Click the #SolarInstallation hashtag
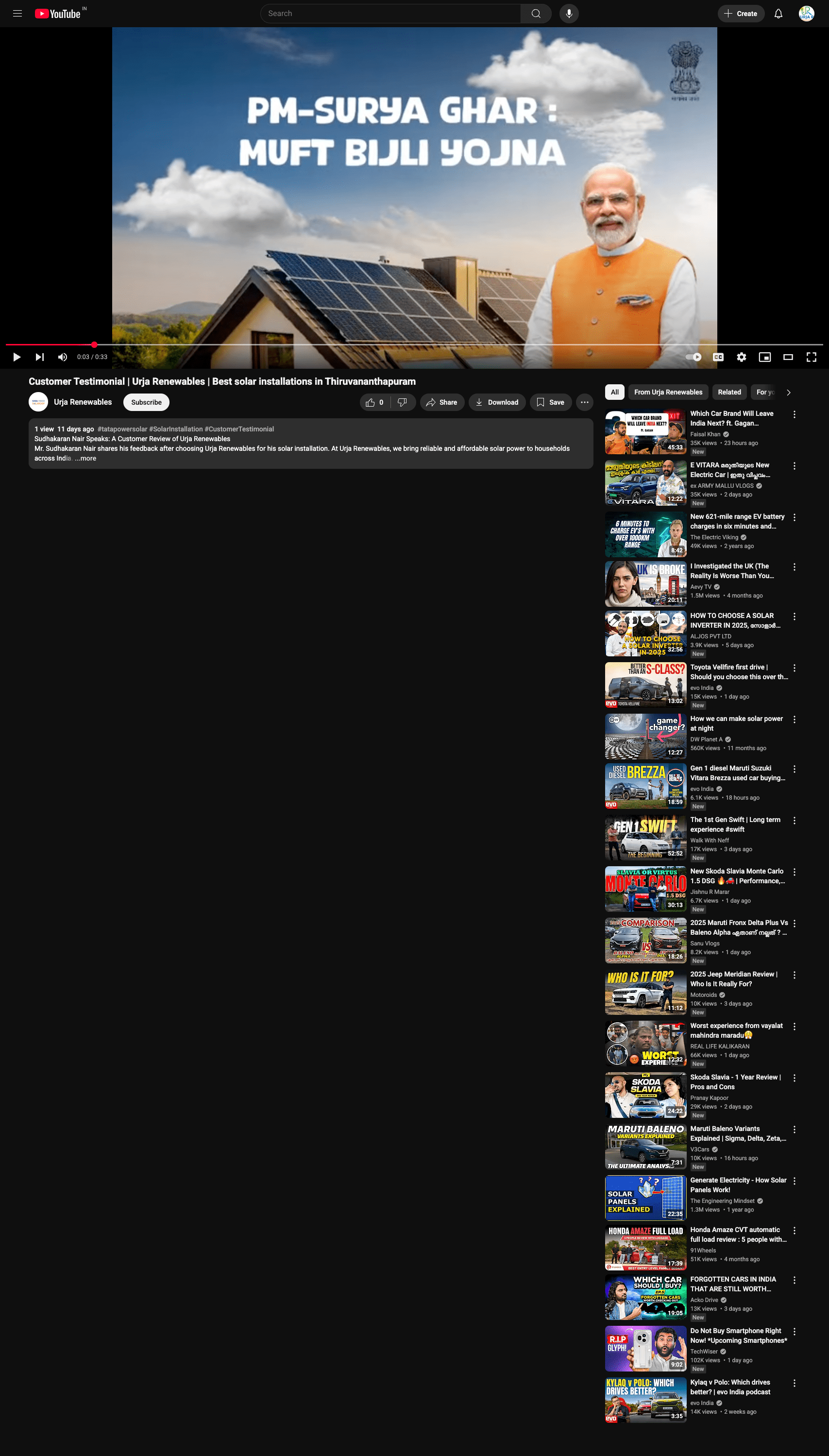The width and height of the screenshot is (829, 1456). tap(176, 429)
